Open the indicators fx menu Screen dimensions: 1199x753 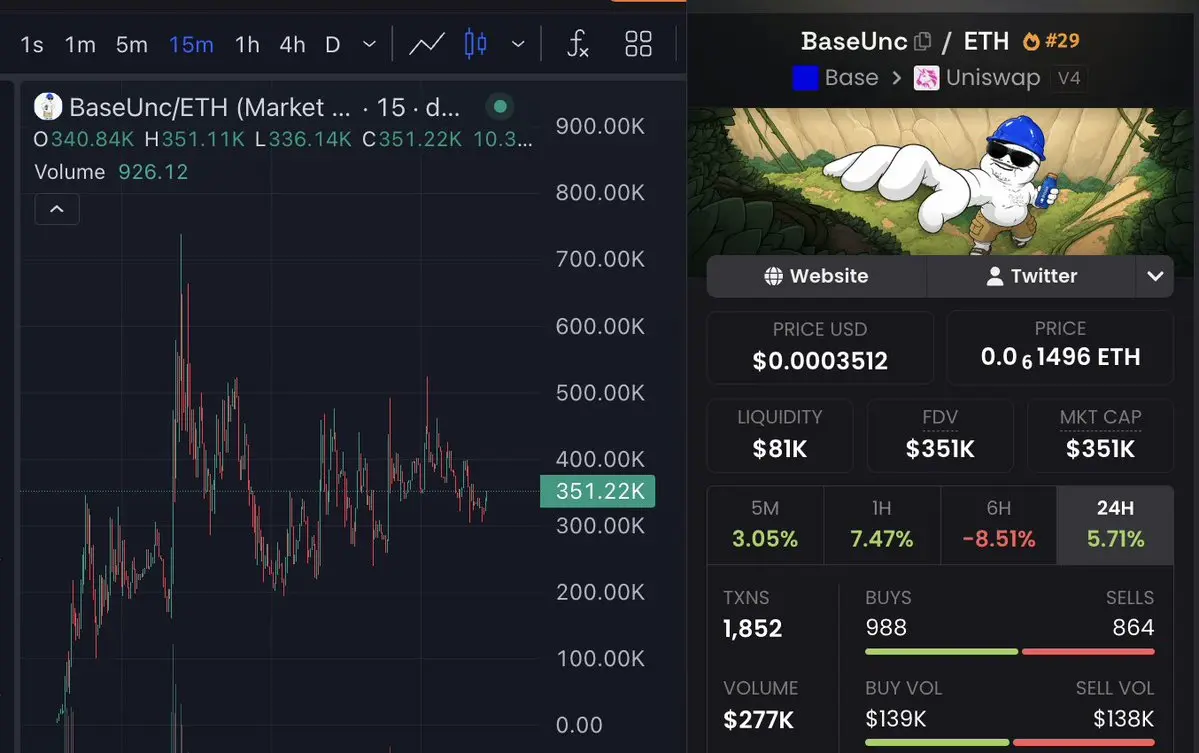click(x=578, y=44)
